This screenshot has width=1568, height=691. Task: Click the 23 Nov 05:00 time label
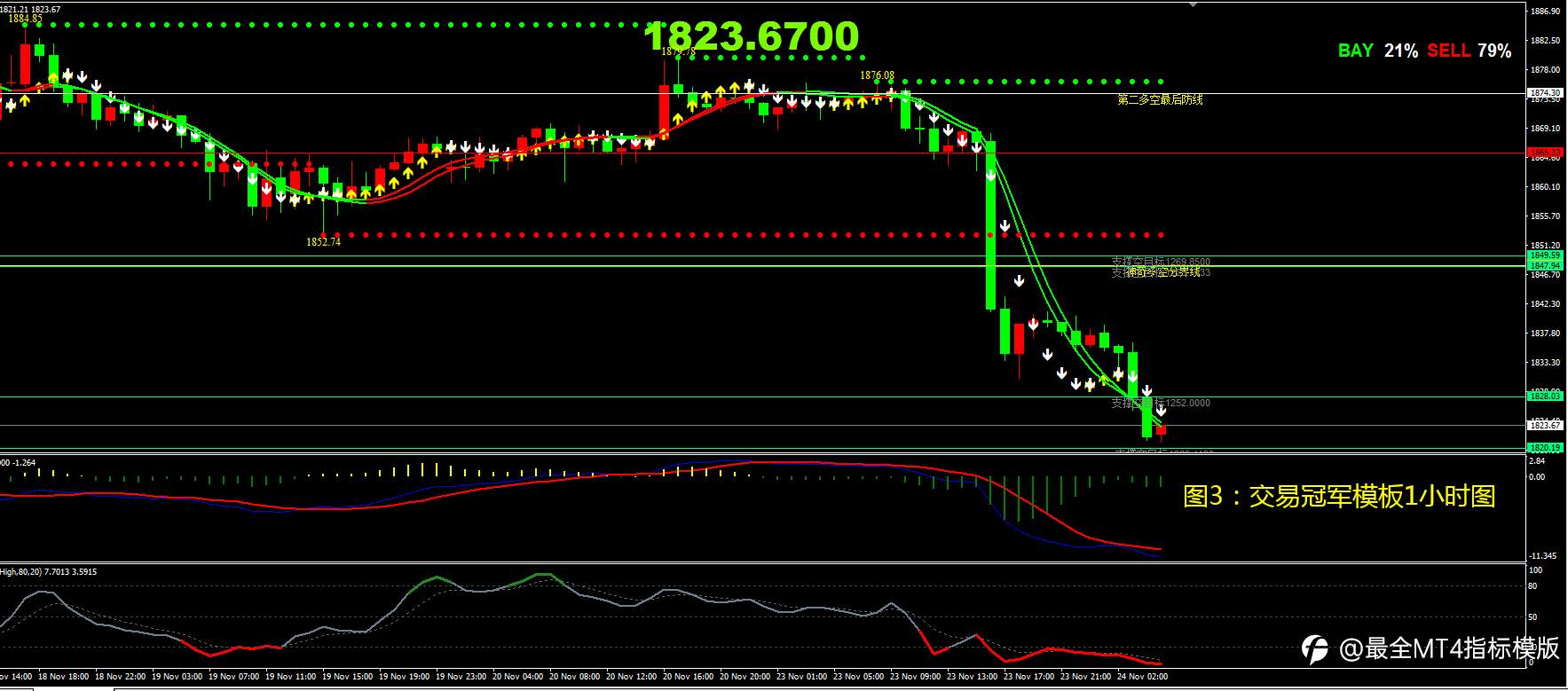click(858, 677)
